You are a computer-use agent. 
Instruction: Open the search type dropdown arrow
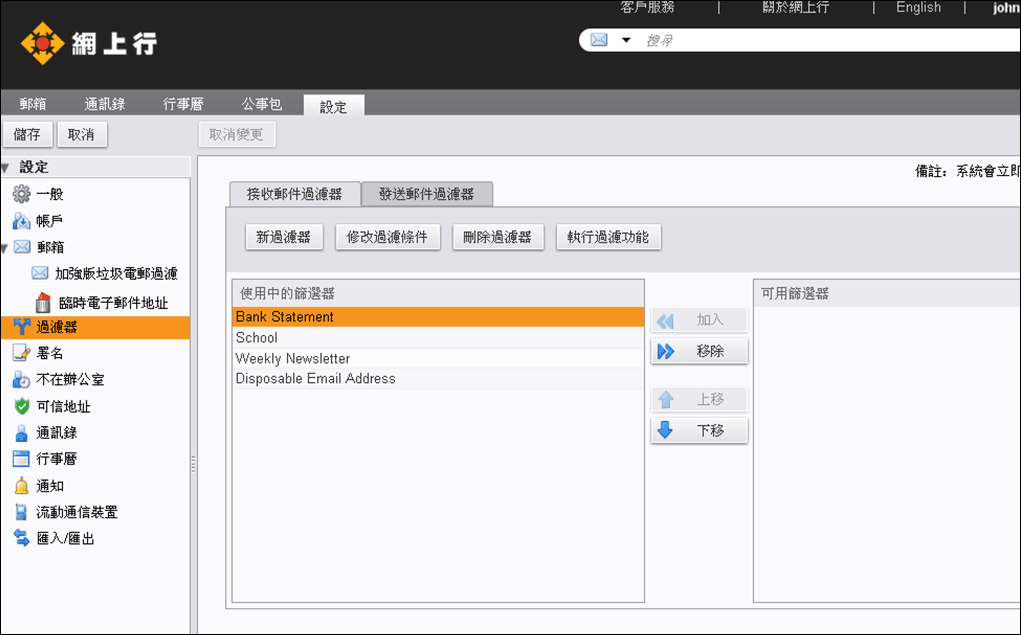coord(626,40)
